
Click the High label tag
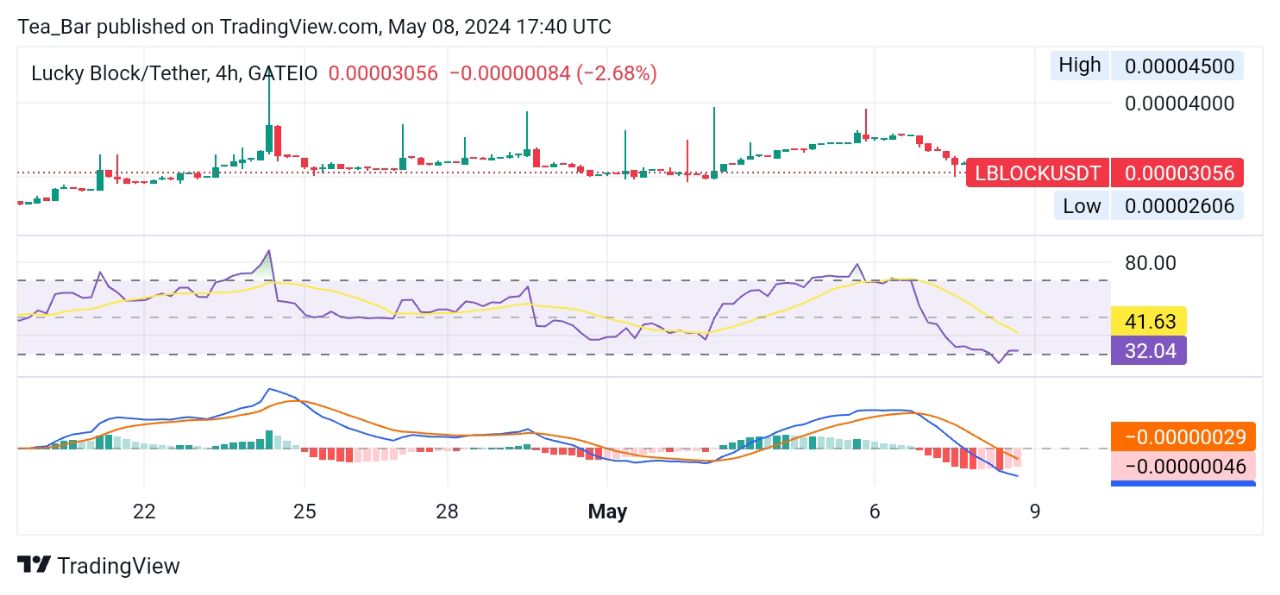click(x=1079, y=65)
